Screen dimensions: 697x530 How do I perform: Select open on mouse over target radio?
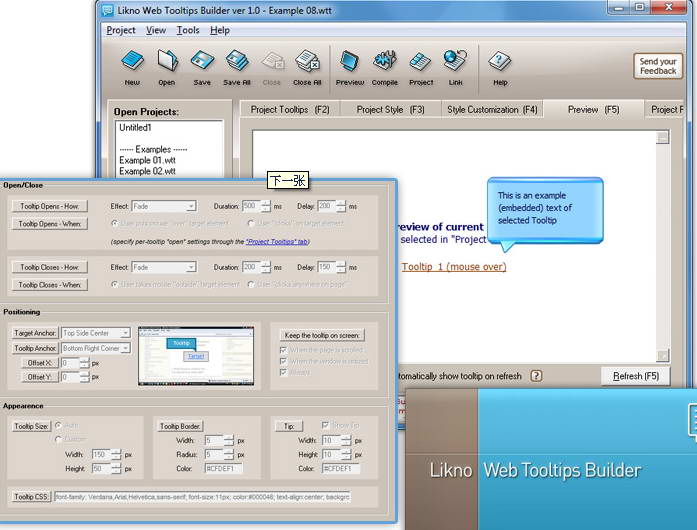(x=115, y=223)
